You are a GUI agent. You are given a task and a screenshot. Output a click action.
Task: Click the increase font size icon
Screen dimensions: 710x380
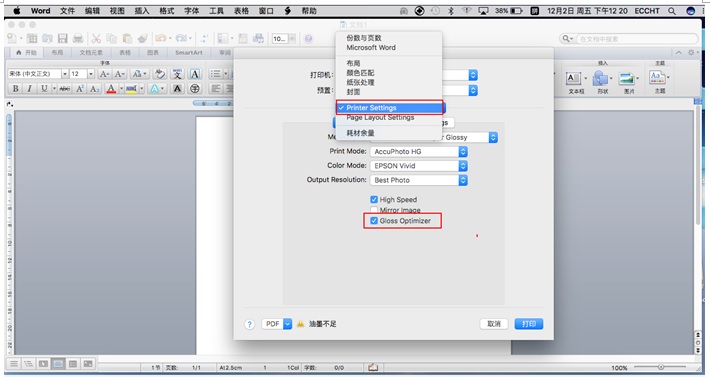[104, 74]
